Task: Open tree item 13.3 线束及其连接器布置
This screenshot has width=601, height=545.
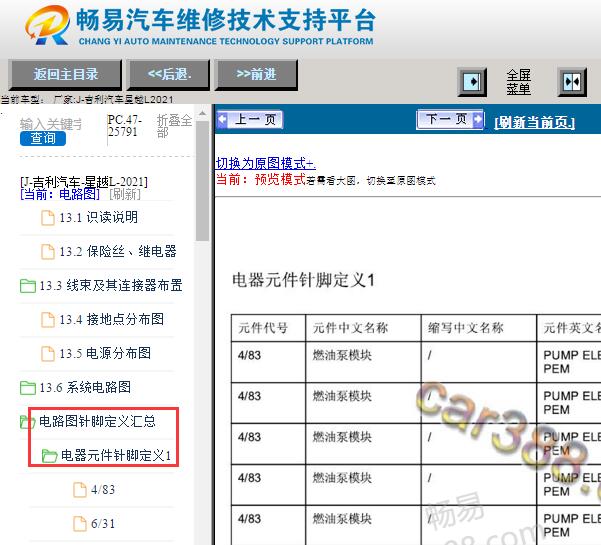Action: coord(111,286)
